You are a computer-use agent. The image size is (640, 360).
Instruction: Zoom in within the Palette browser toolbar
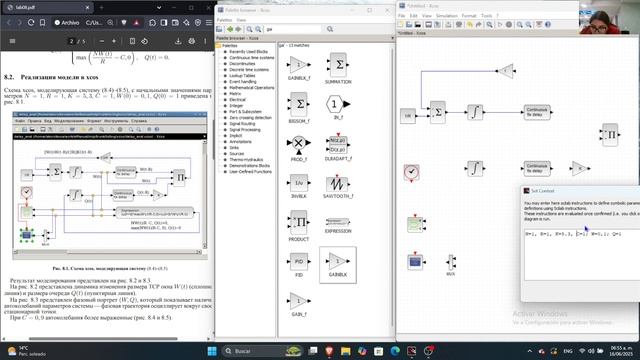pos(249,29)
